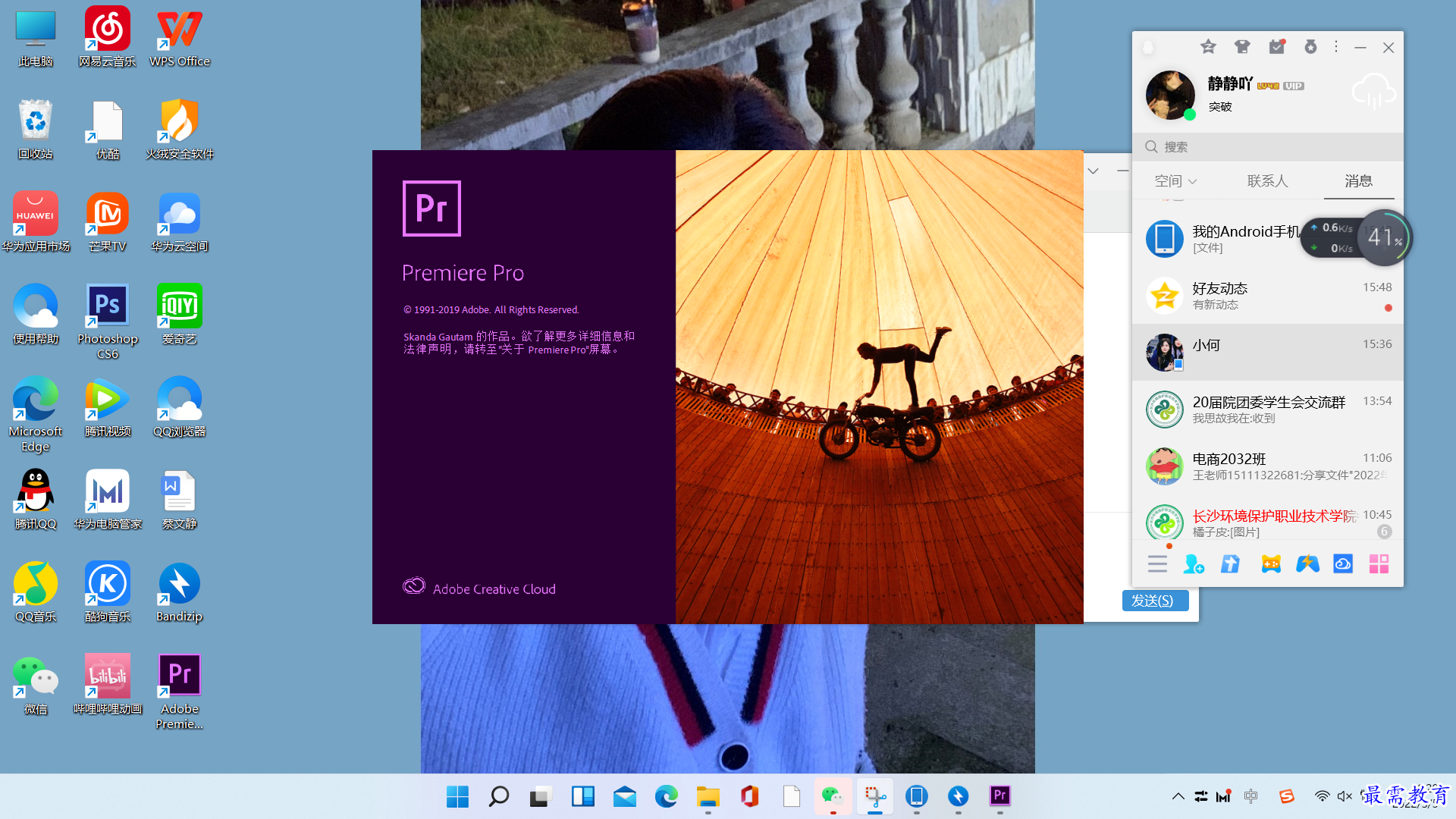
Task: Open 华为云空间 desktop shortcut
Action: [x=180, y=221]
